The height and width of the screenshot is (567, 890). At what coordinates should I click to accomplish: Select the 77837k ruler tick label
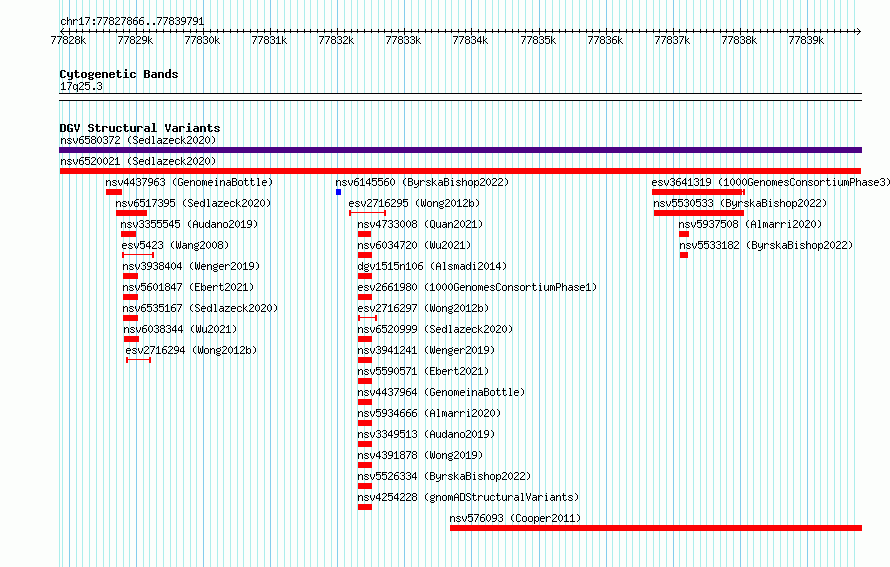coord(672,40)
